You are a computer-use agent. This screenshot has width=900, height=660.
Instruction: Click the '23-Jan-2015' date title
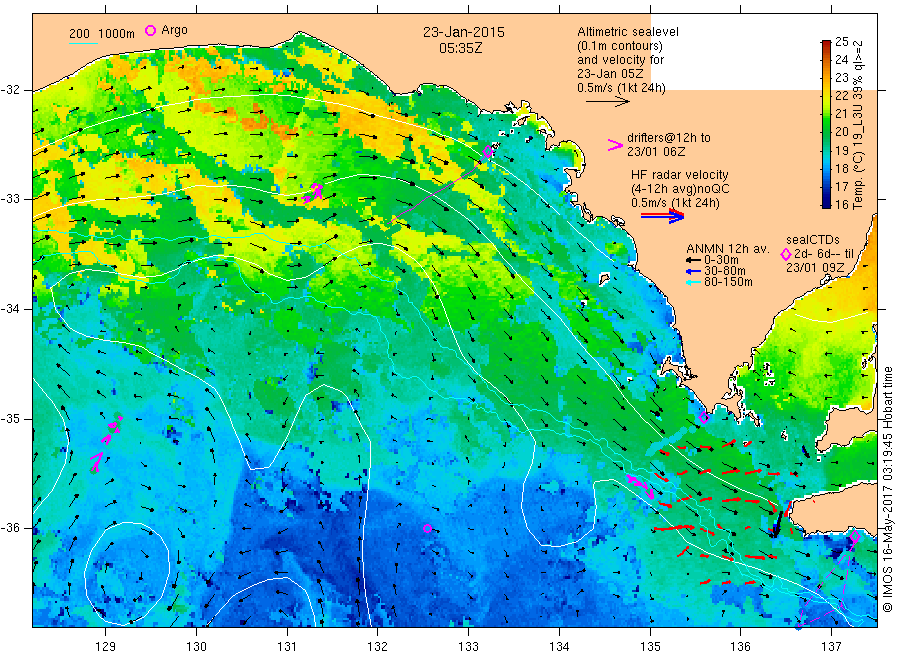464,32
